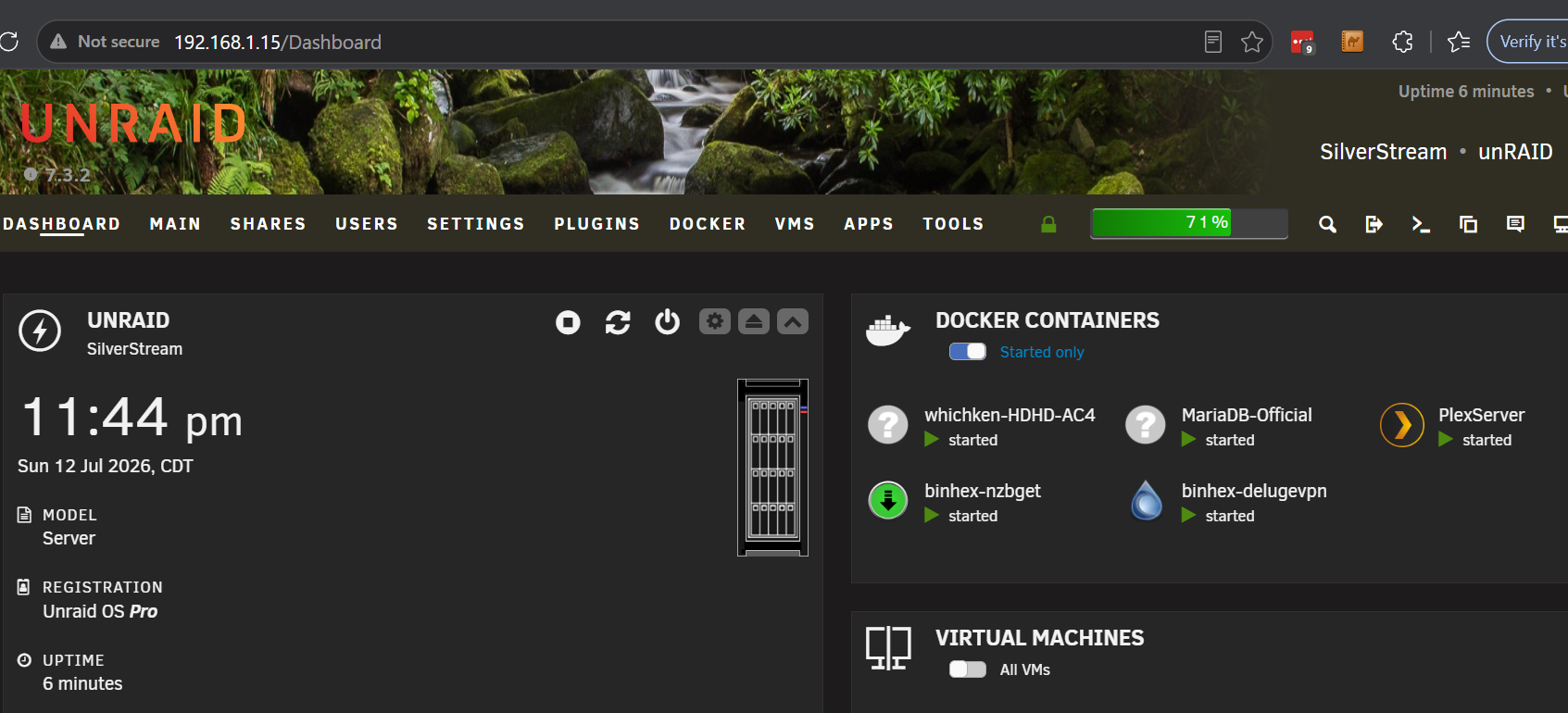Open the reader view icon in address bar
Image resolution: width=1568 pixels, height=713 pixels.
pyautogui.click(x=1212, y=42)
